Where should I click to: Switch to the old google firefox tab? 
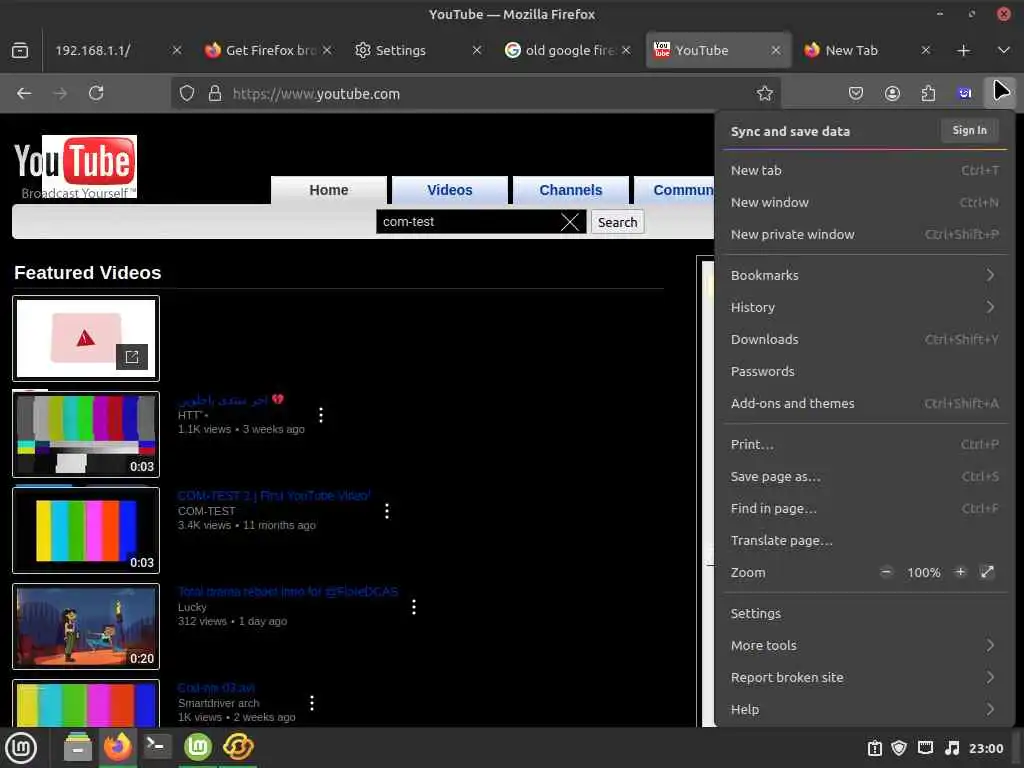tap(567, 50)
